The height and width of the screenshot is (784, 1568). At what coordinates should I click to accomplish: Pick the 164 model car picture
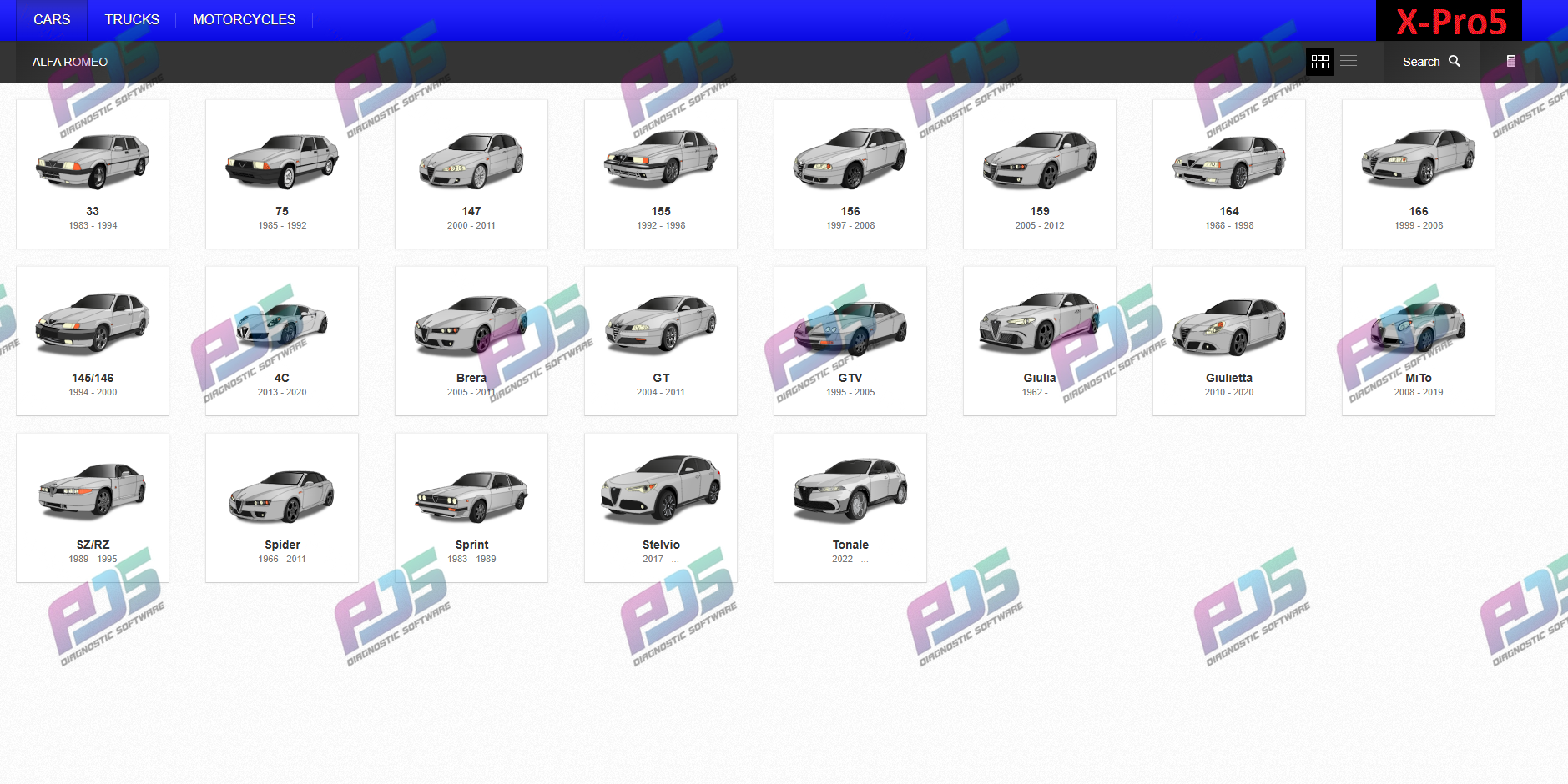click(1229, 162)
